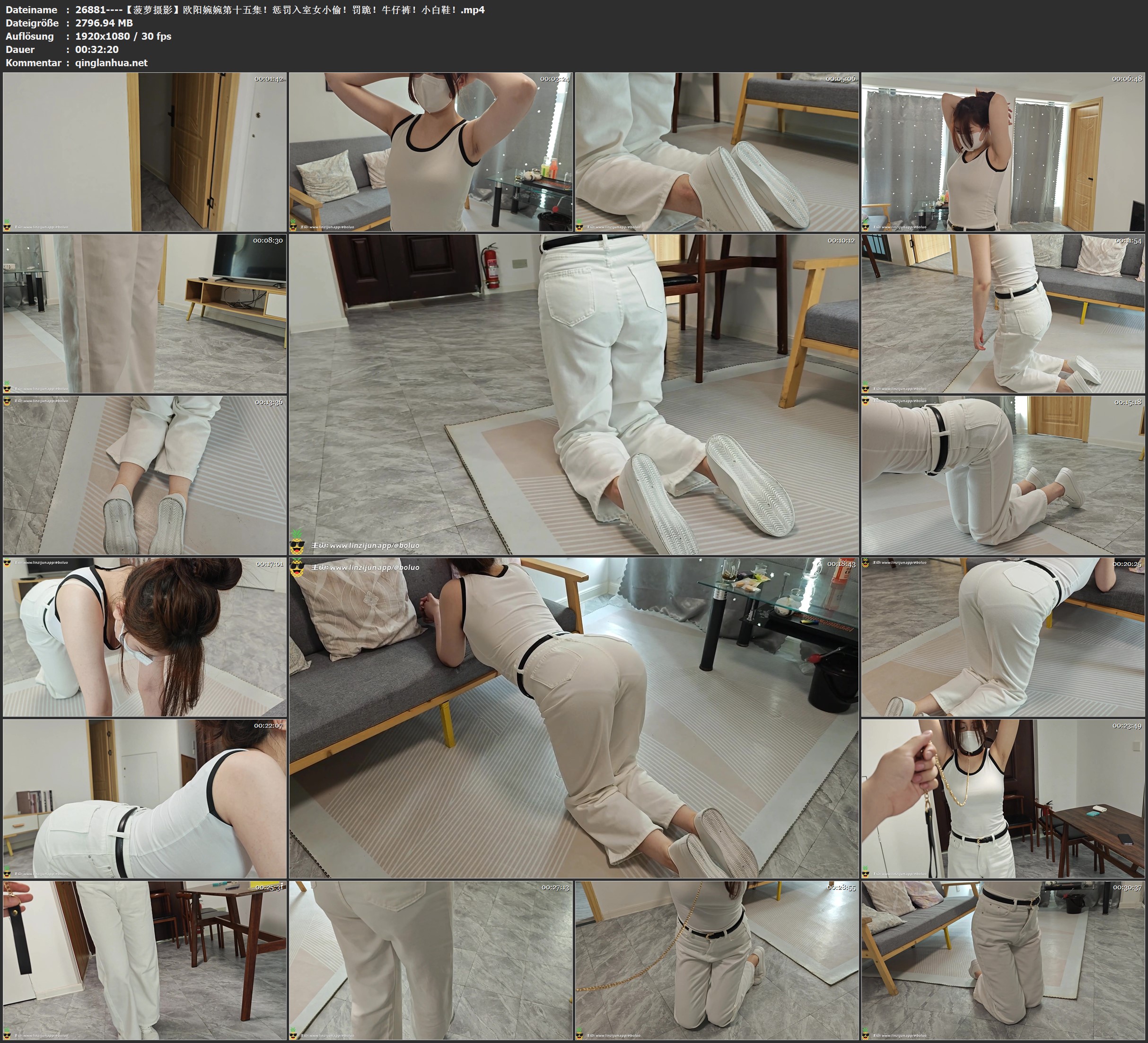1148x1043 pixels.
Task: Click the thumbnail timestamped 00:11:54
Action: click(x=1003, y=313)
